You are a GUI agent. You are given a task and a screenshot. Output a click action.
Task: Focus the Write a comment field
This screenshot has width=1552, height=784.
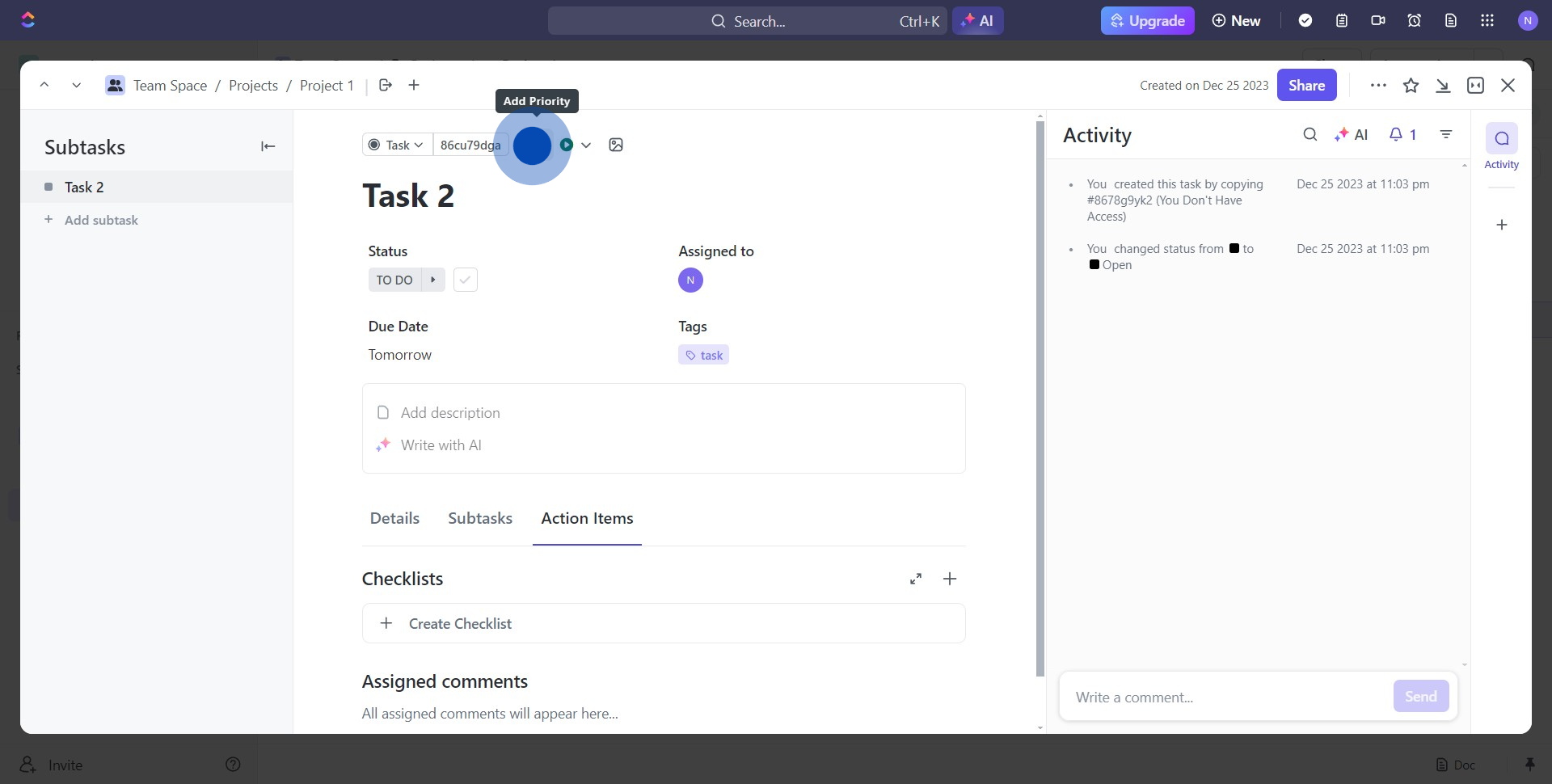1225,698
